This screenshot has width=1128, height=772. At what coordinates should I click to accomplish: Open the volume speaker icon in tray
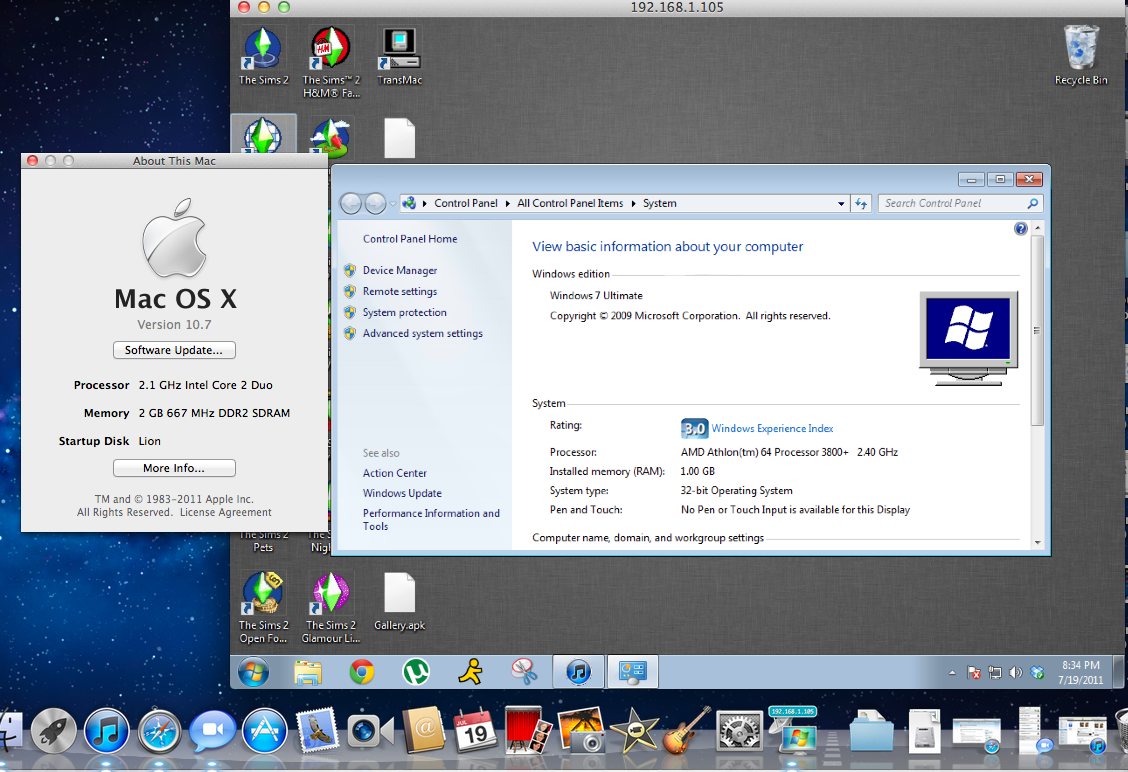[x=1015, y=673]
